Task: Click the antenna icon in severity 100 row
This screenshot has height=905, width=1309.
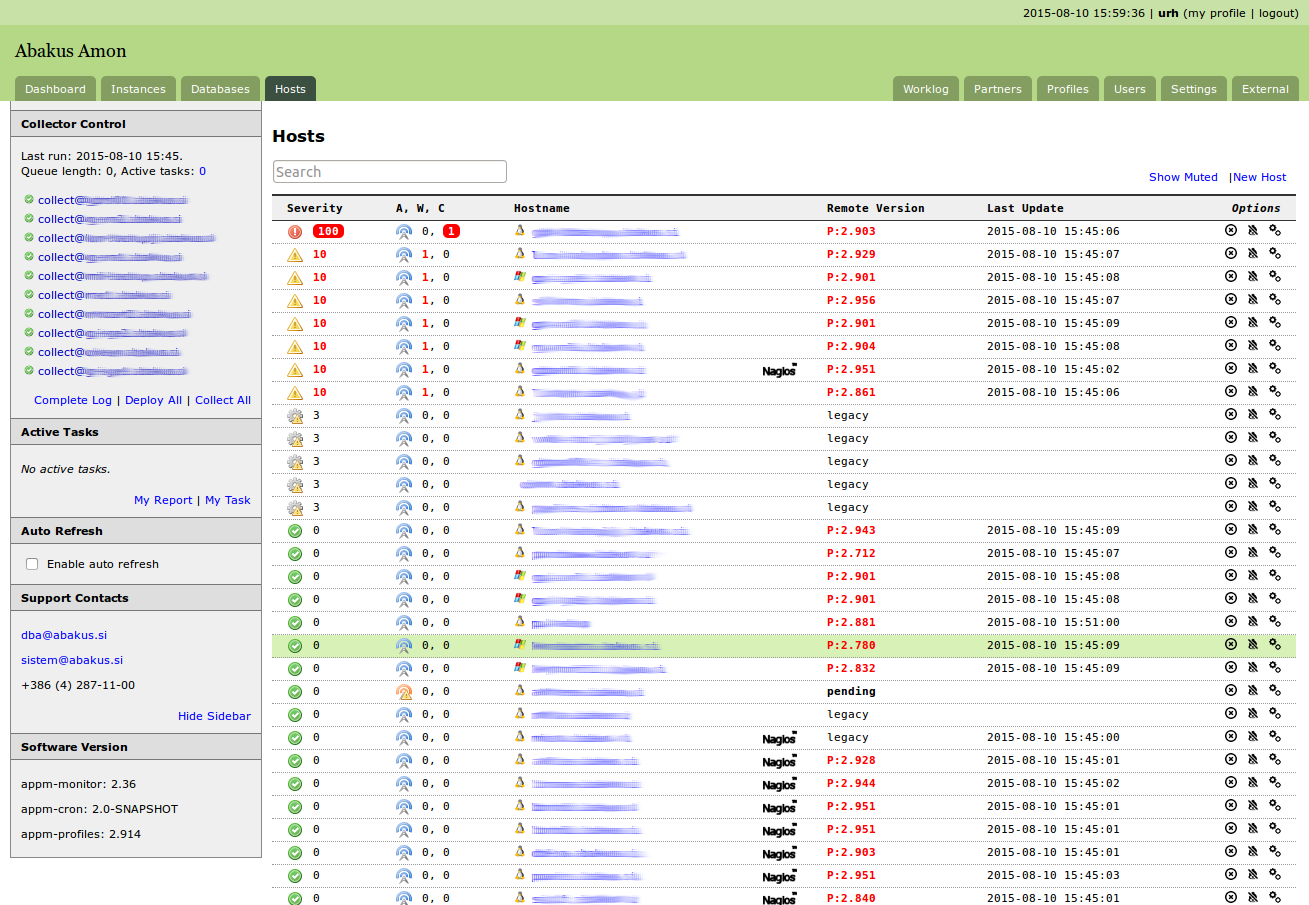Action: pyautogui.click(x=404, y=232)
